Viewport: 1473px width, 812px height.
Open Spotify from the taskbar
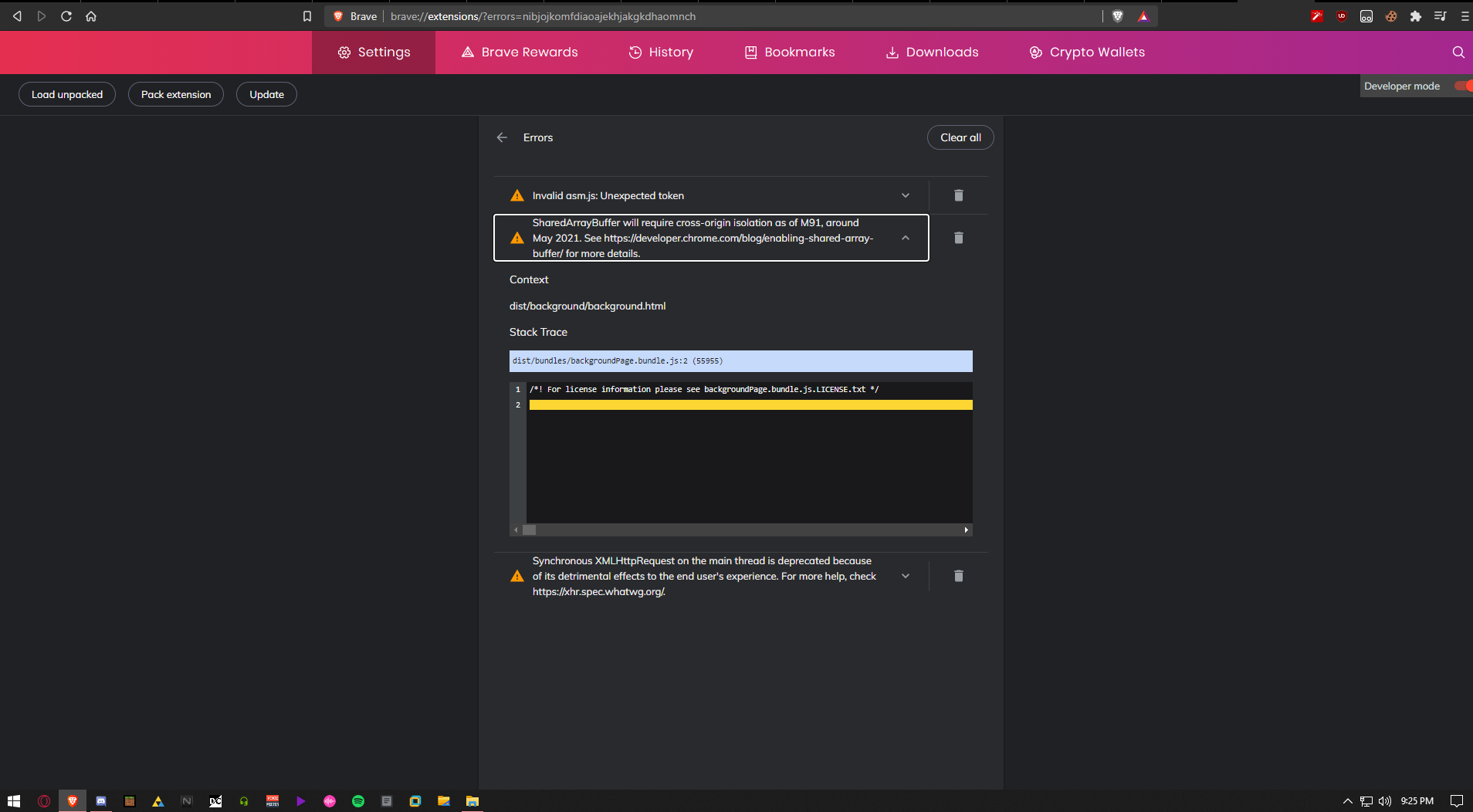click(x=358, y=801)
